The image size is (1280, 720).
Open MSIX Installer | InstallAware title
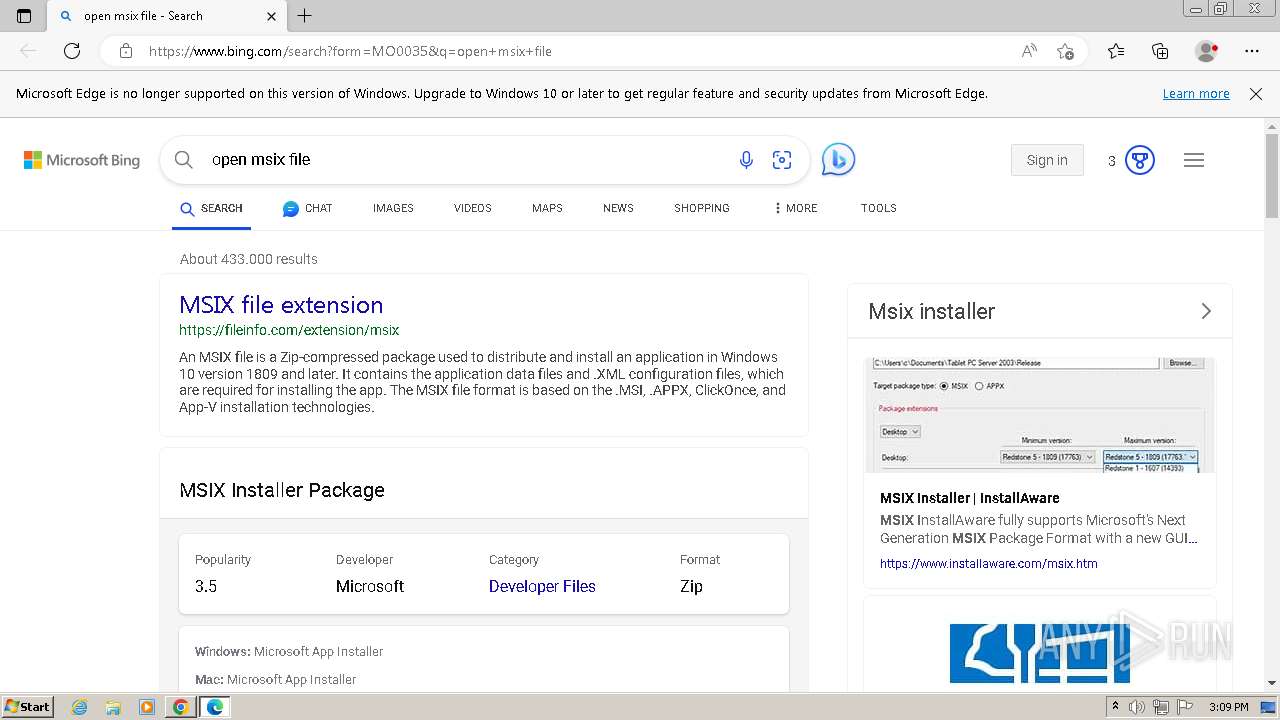(x=970, y=498)
